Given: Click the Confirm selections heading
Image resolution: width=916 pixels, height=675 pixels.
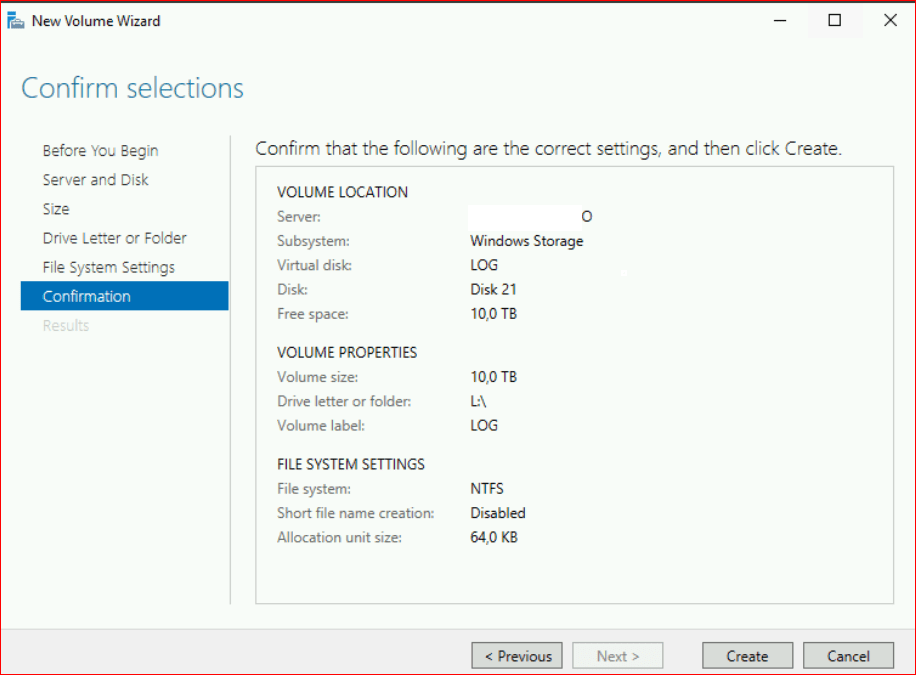Looking at the screenshot, I should [x=132, y=88].
